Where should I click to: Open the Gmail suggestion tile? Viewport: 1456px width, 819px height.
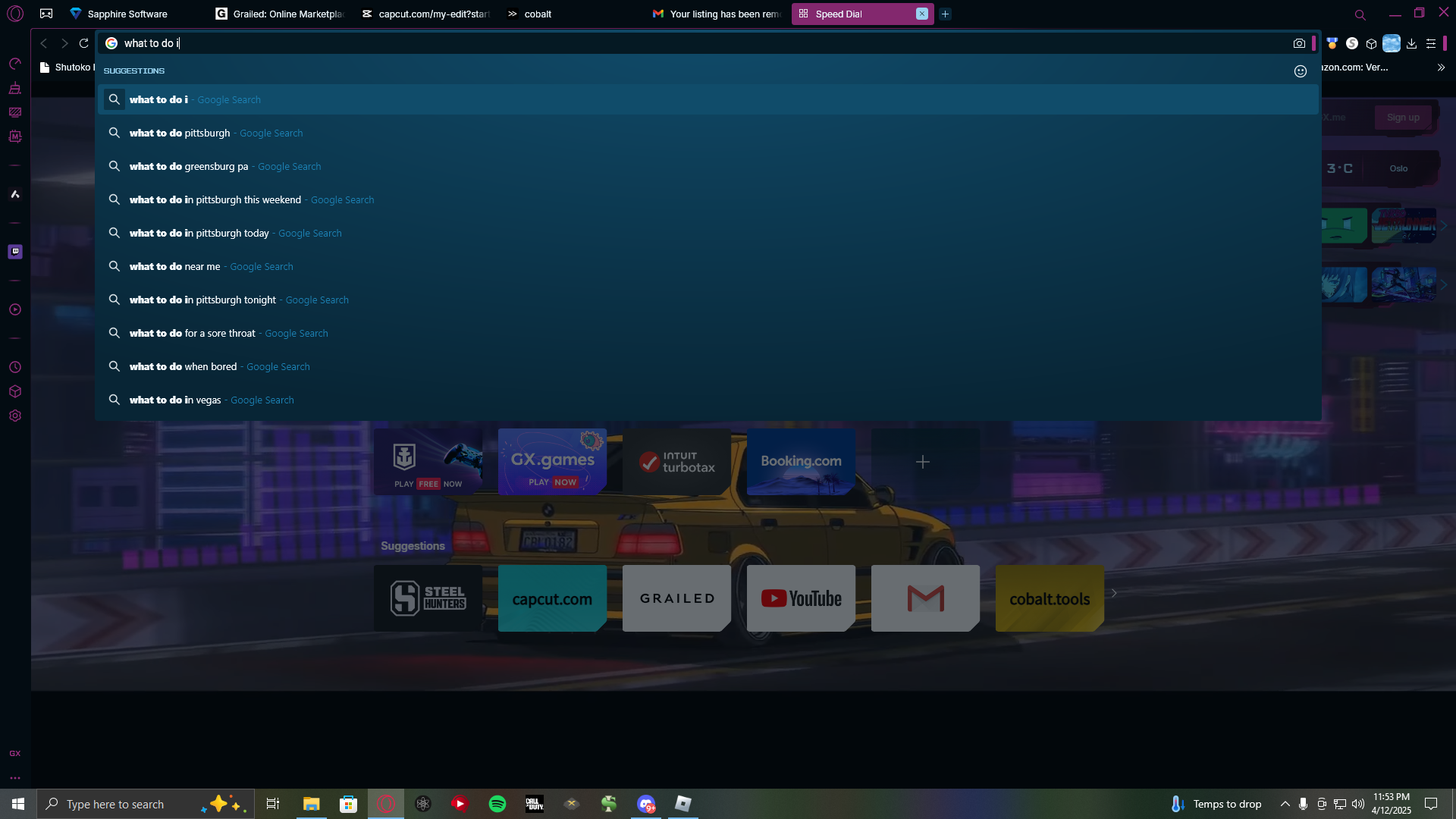click(925, 598)
